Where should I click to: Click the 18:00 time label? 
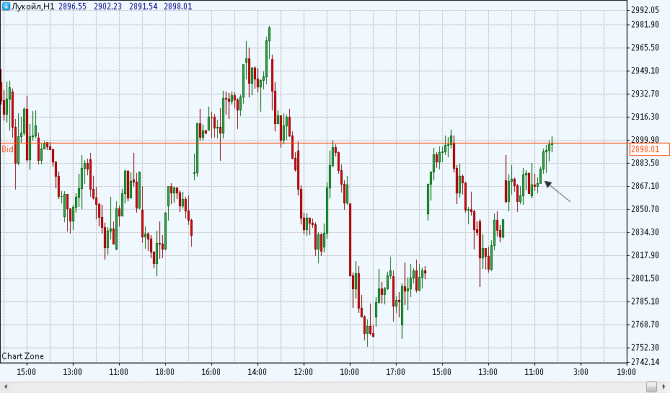coord(165,372)
